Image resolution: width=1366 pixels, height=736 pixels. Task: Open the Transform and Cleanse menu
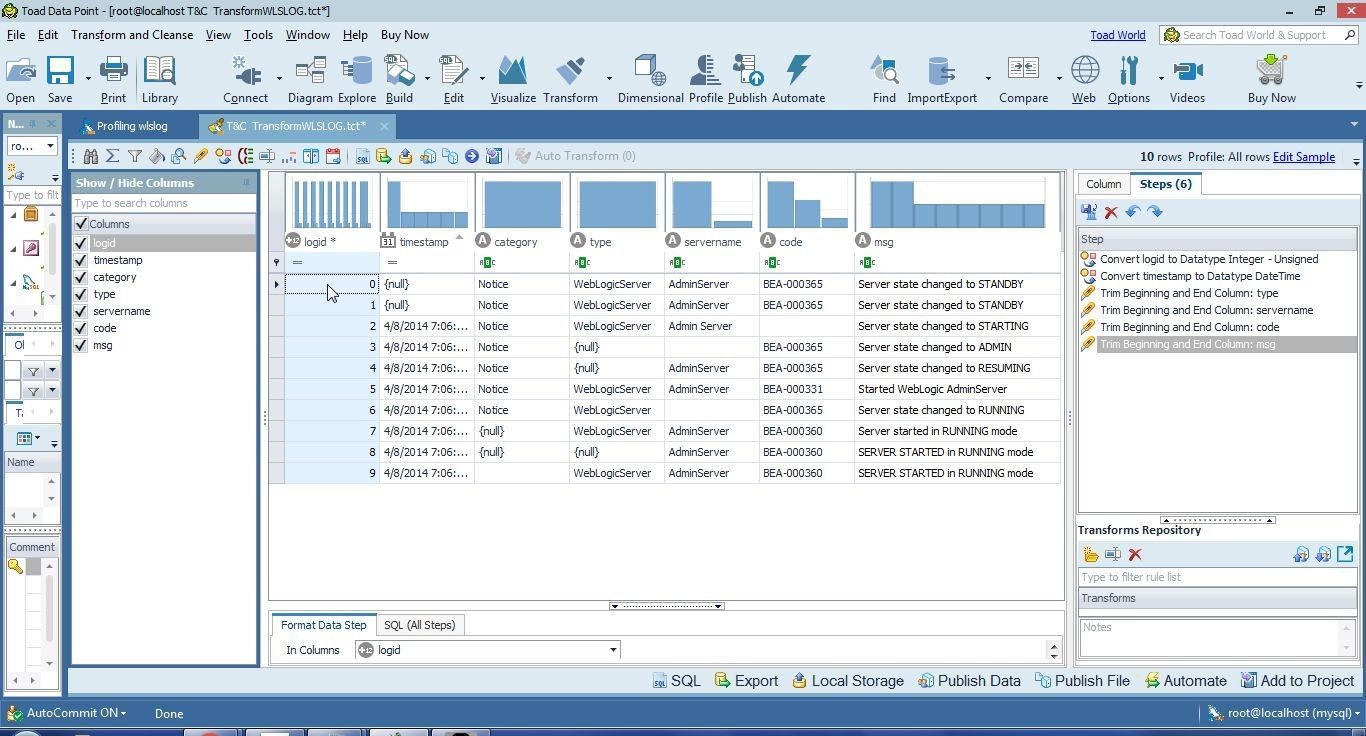132,35
